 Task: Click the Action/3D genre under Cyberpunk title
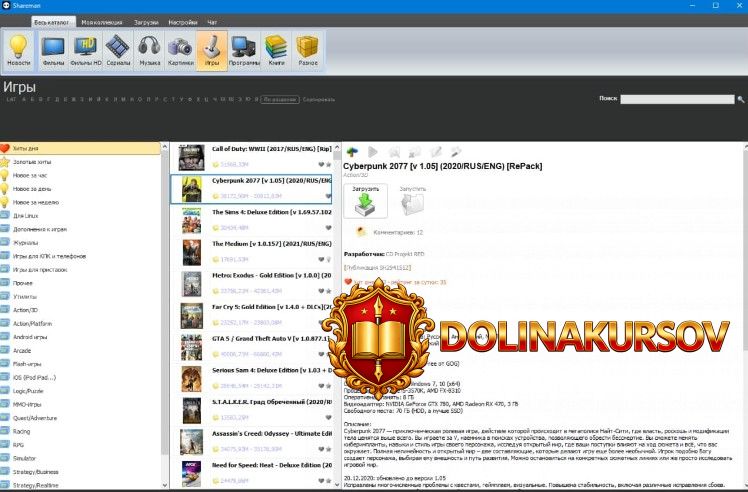click(355, 175)
